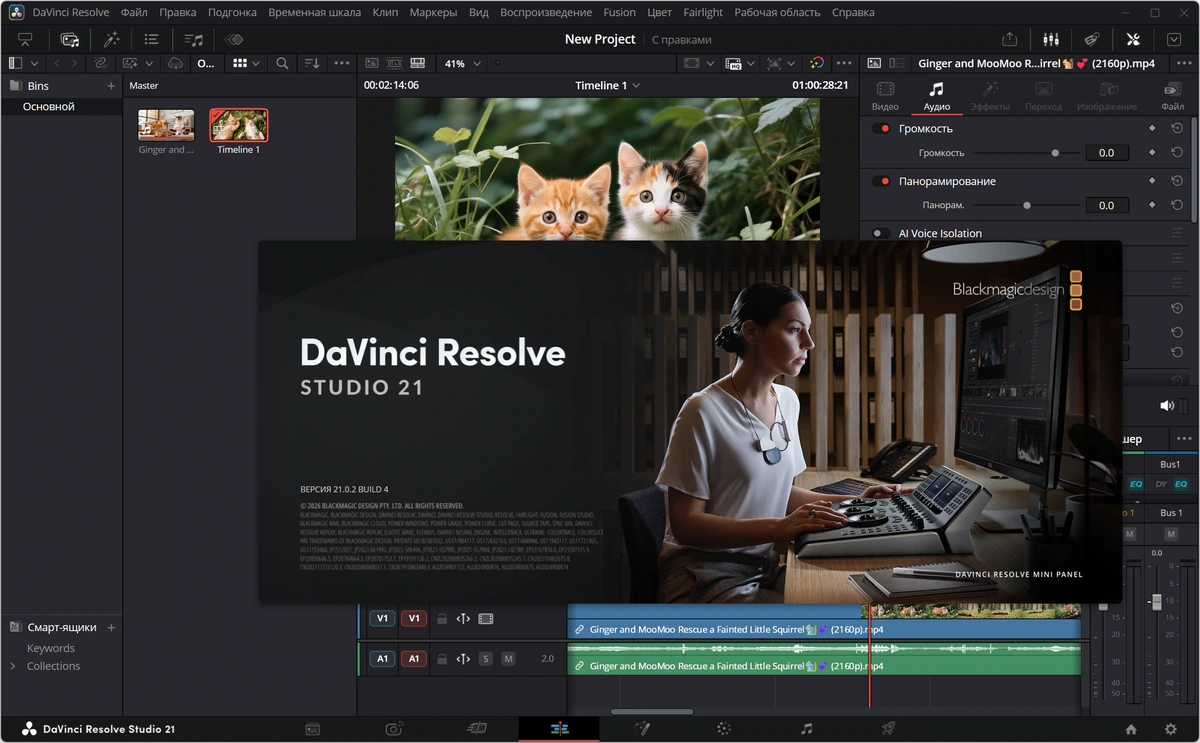This screenshot has width=1200, height=743.
Task: Toggle the red A1 destination control
Action: 414,659
